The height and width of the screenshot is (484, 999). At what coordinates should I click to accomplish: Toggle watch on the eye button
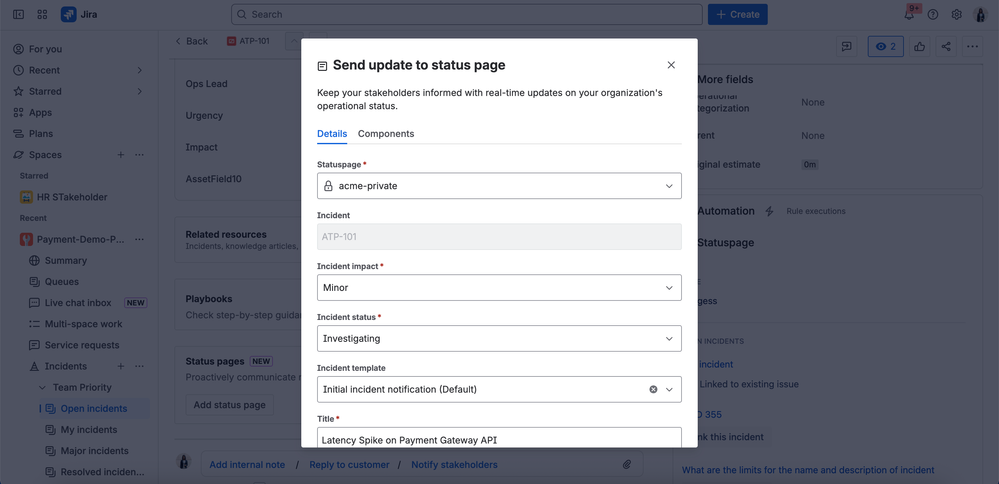pos(886,46)
